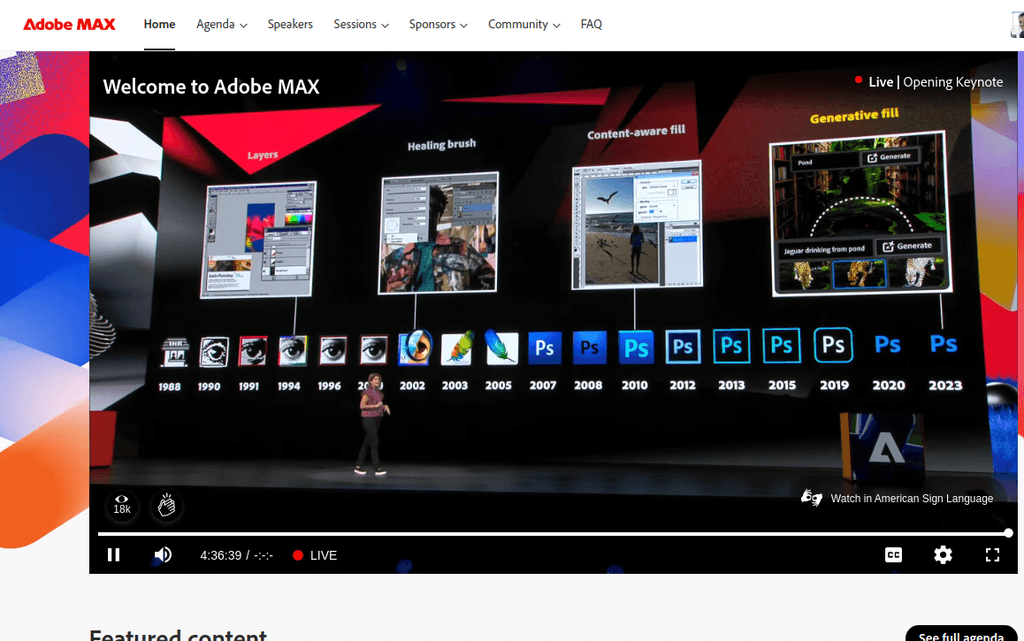Expand the Community dropdown menu
Screen dimensions: 1024x641
coord(524,24)
